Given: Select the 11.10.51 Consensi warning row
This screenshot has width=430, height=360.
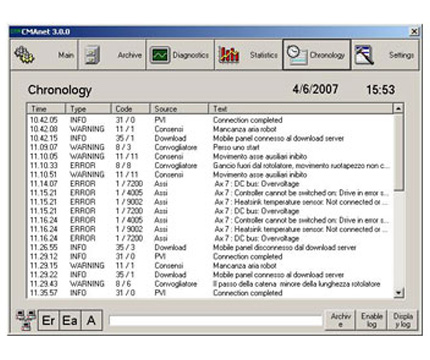Looking at the screenshot, I should [210, 175].
